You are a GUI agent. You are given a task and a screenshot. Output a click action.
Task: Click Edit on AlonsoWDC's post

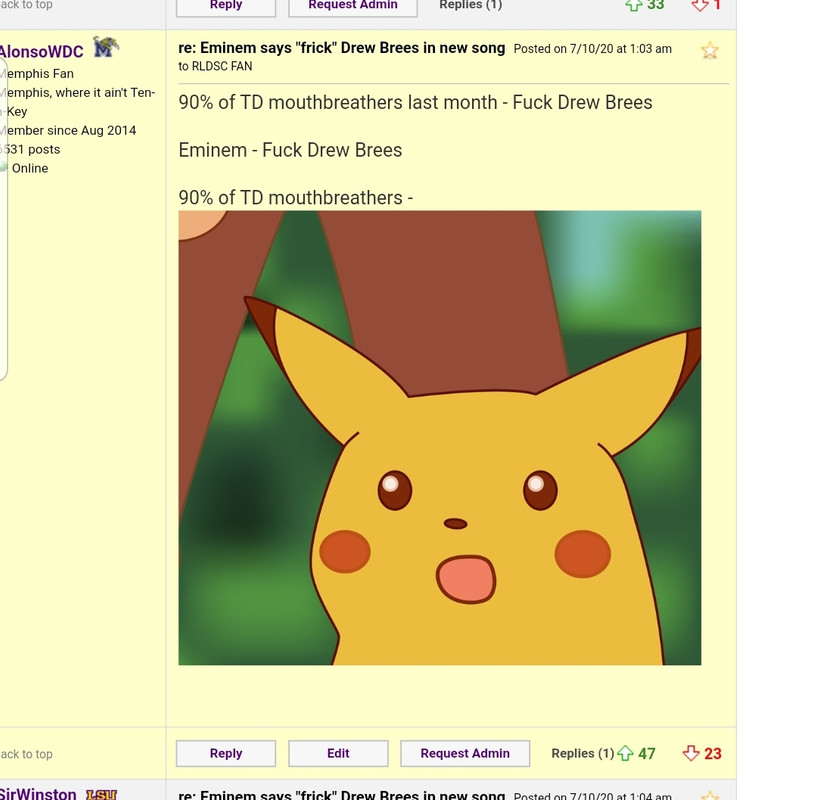pos(338,753)
